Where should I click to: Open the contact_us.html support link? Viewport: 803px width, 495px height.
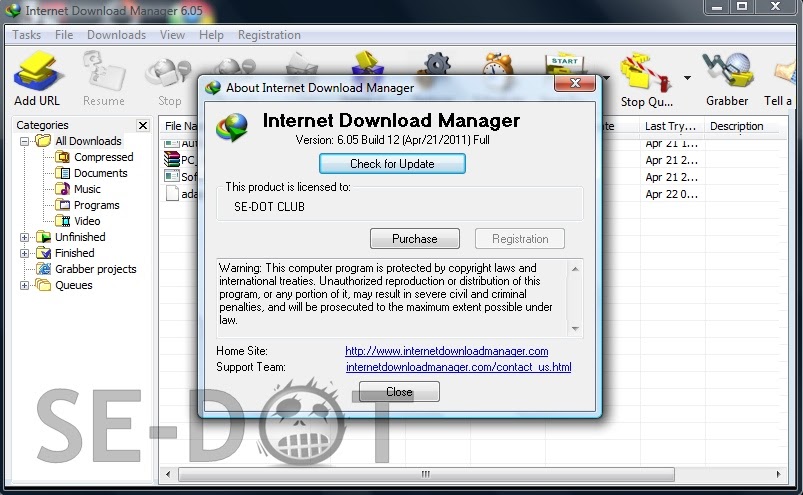[x=458, y=367]
